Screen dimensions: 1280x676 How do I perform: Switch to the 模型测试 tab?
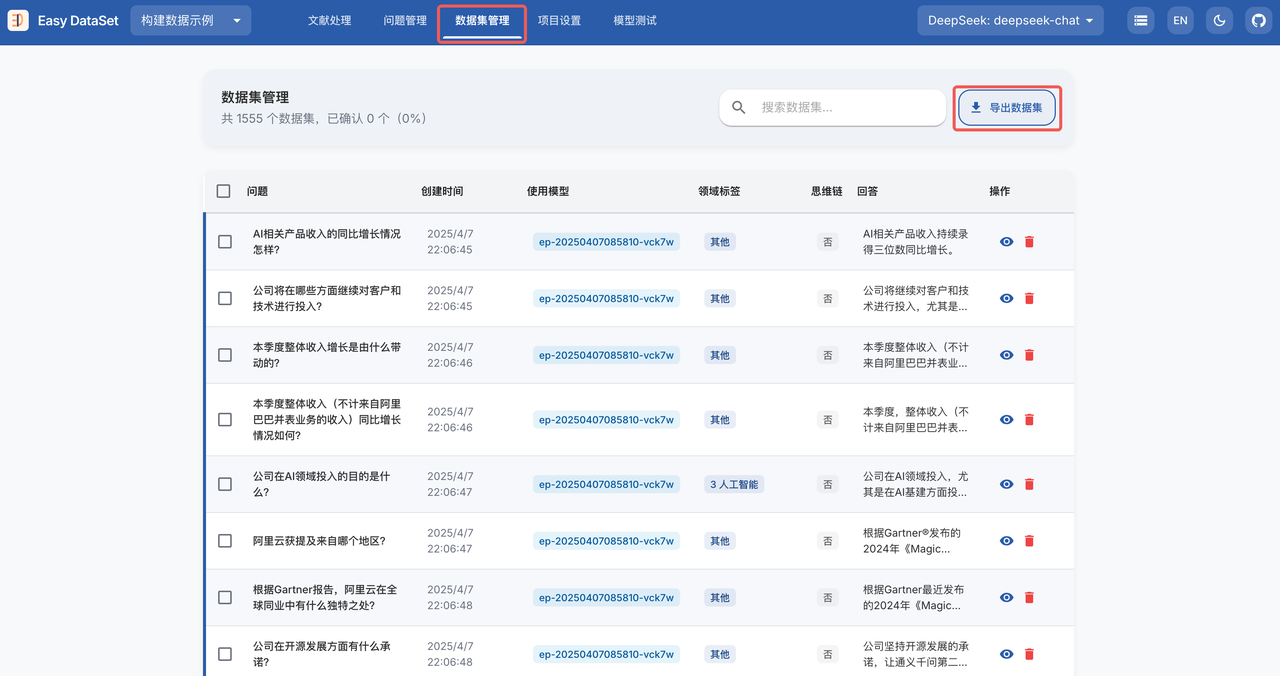coord(635,20)
